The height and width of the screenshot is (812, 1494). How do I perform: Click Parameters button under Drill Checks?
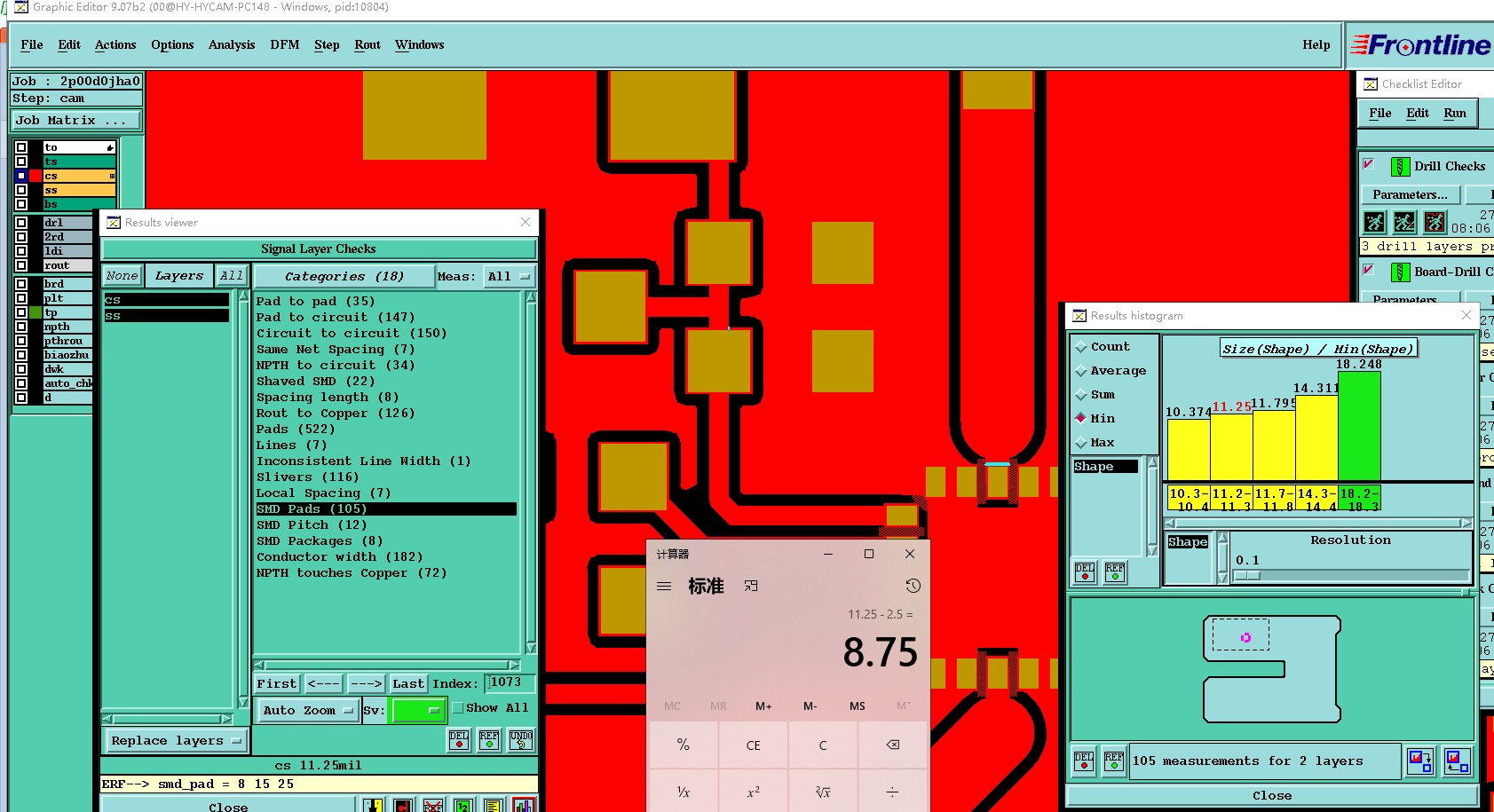[1410, 194]
